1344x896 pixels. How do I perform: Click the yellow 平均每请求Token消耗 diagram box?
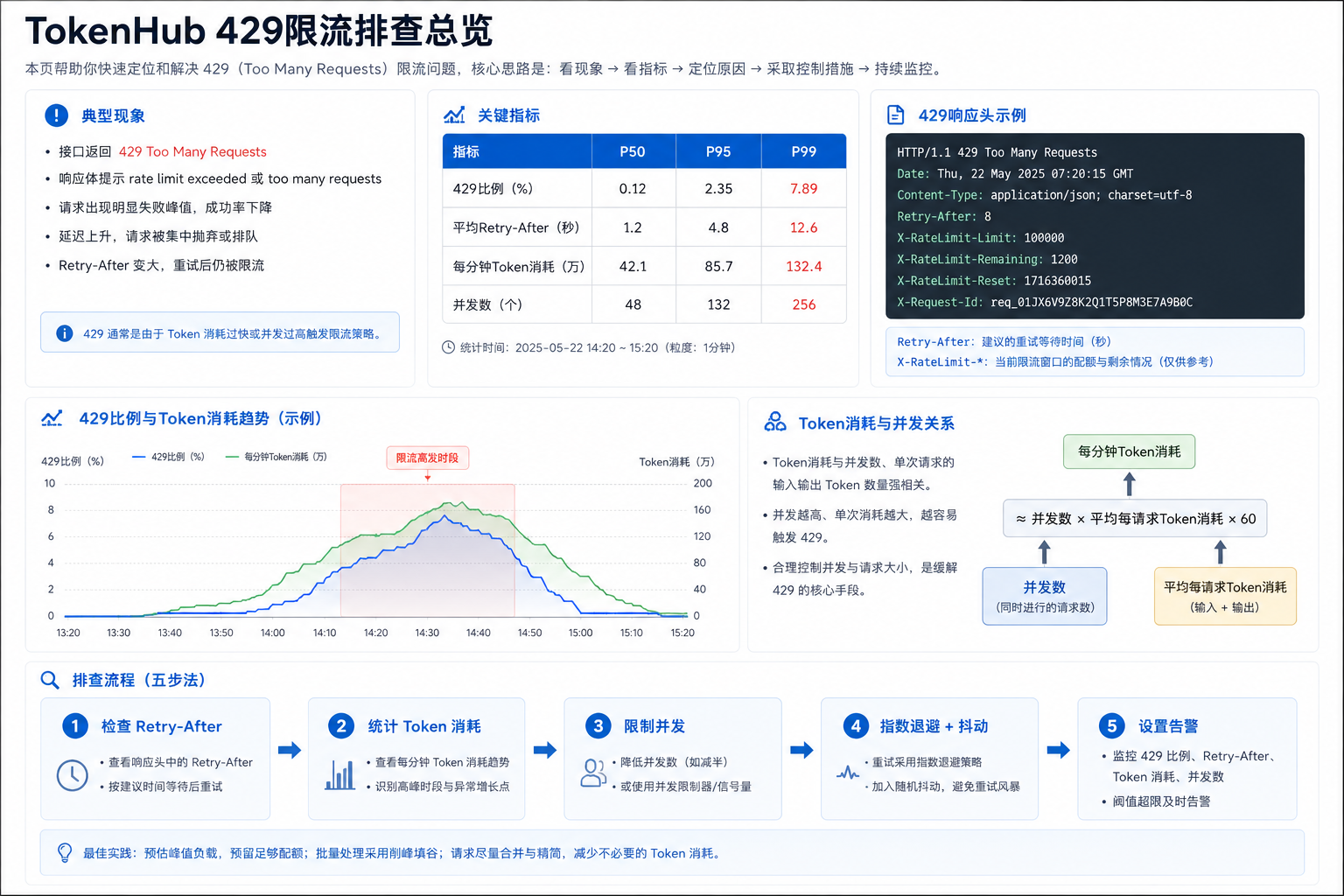1225,596
